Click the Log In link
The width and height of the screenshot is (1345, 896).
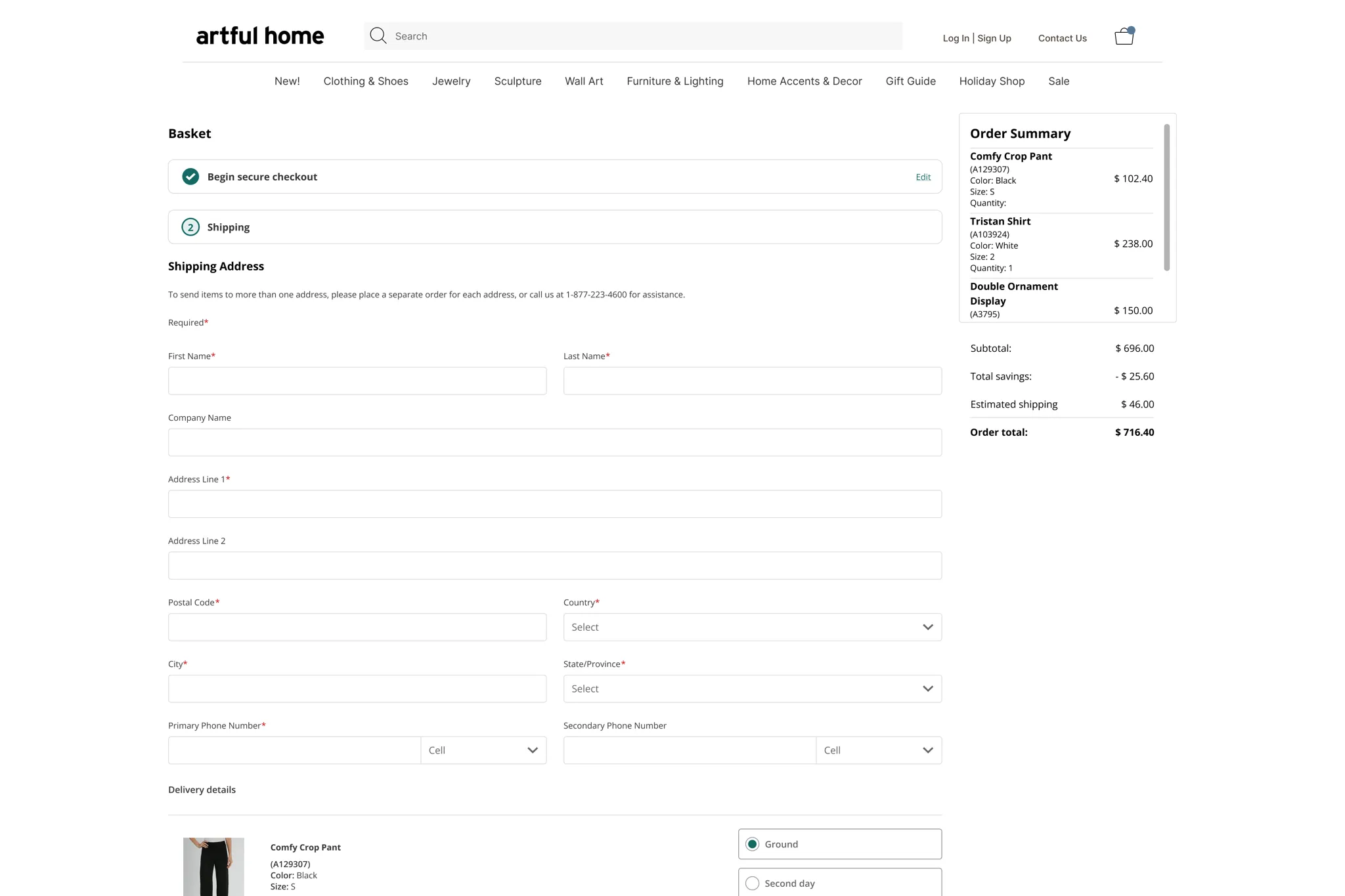pyautogui.click(x=956, y=38)
